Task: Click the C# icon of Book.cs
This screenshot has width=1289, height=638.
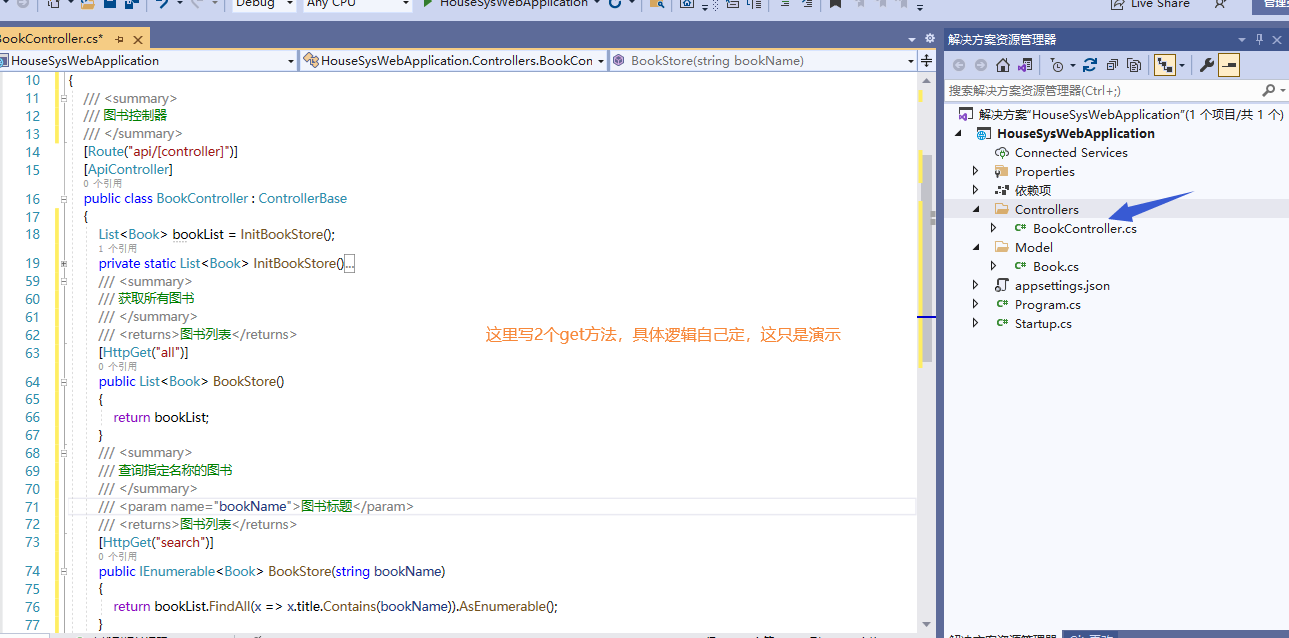Action: tap(1021, 266)
